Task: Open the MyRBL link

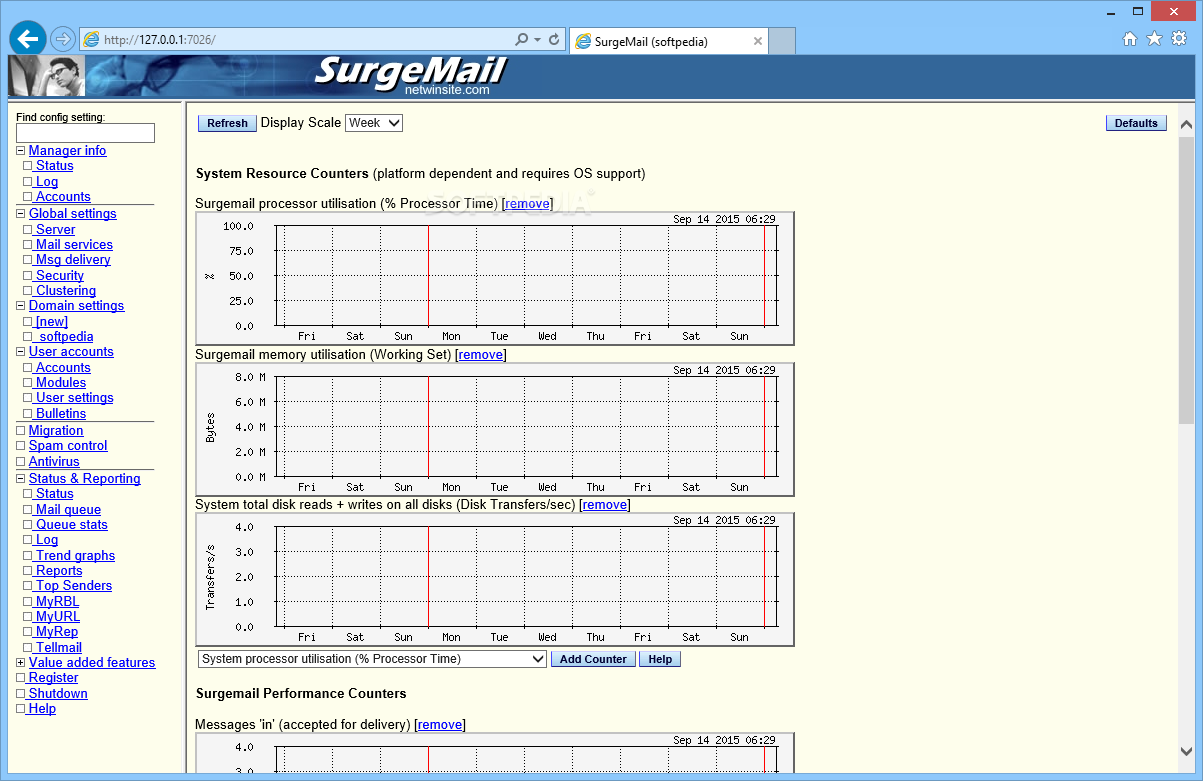Action: point(57,602)
